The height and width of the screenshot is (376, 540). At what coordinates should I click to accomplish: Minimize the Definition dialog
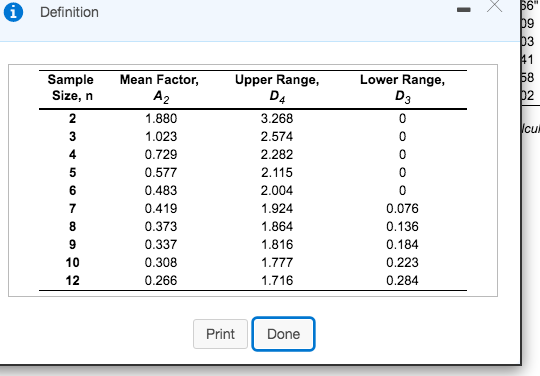tap(464, 10)
